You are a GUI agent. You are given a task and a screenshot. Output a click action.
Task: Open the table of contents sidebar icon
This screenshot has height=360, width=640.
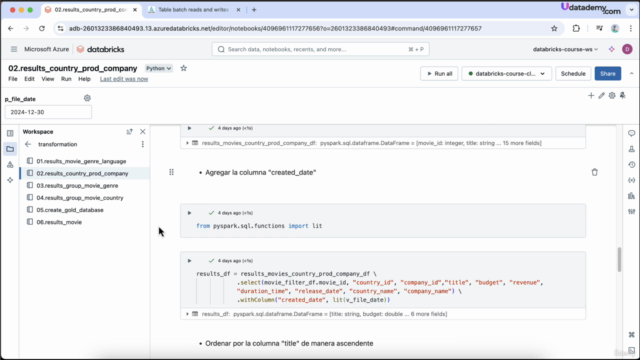(10, 133)
